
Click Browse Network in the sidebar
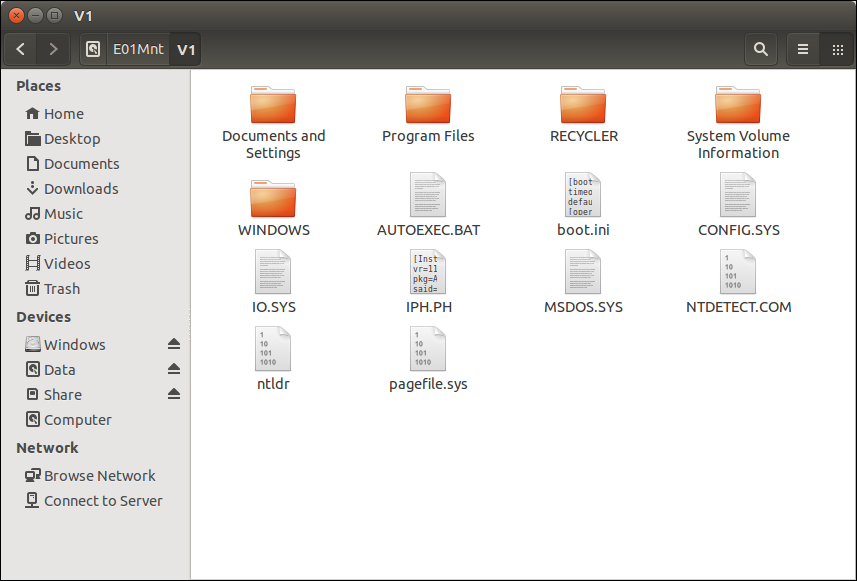coord(96,476)
